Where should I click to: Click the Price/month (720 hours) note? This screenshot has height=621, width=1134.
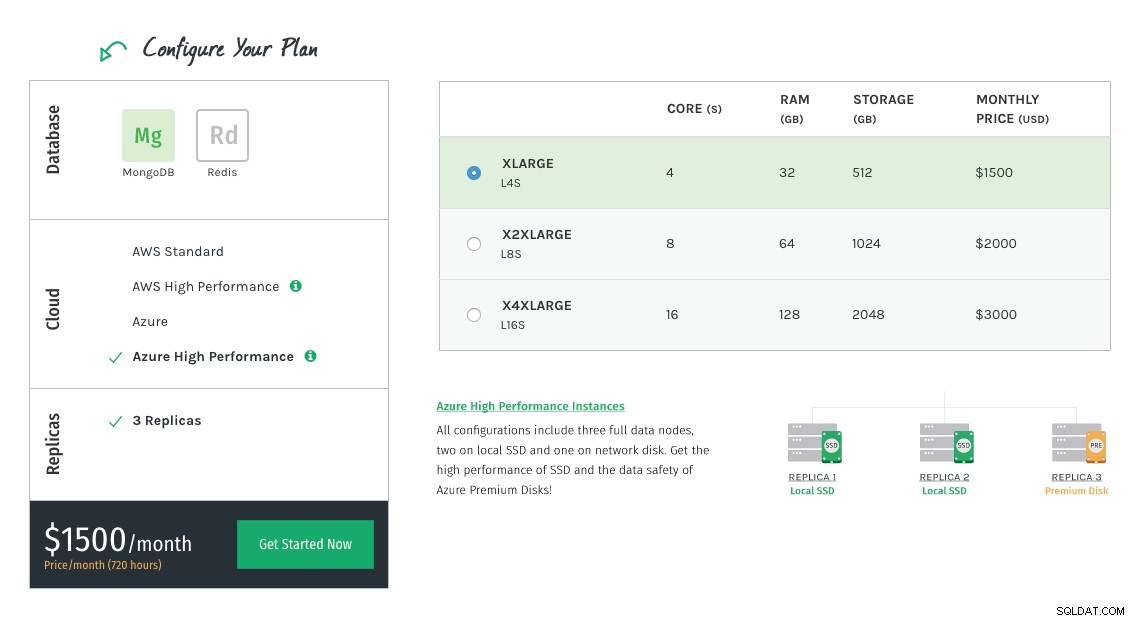103,565
